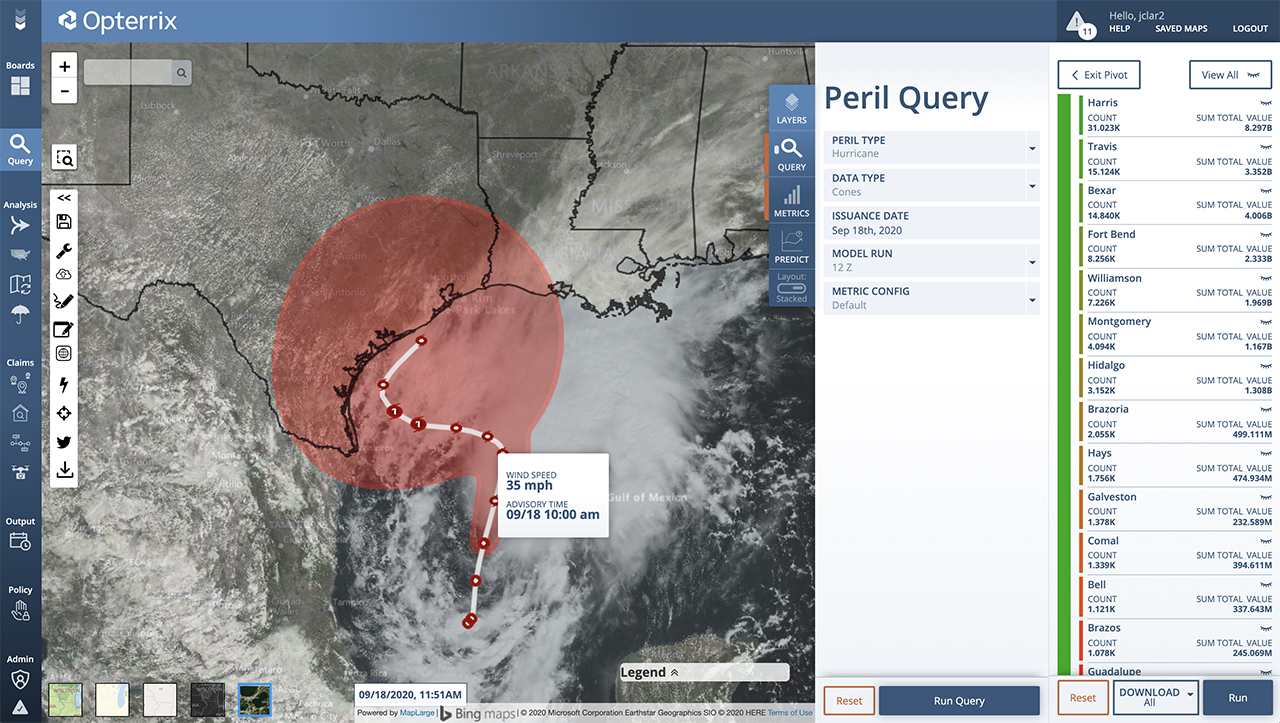
Task: Open Saved Maps in header
Action: point(1181,29)
